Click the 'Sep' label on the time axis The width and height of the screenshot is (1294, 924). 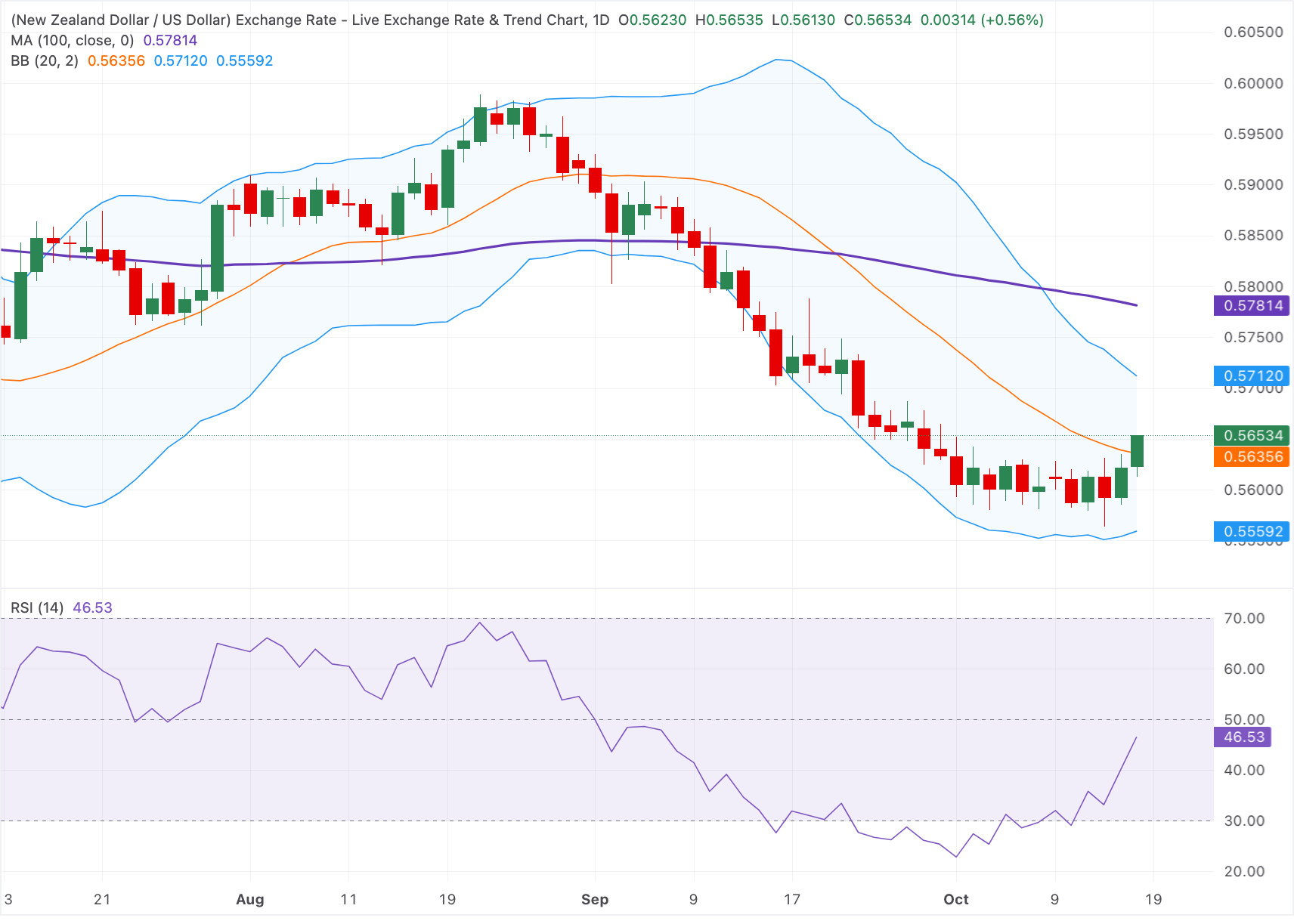595,900
